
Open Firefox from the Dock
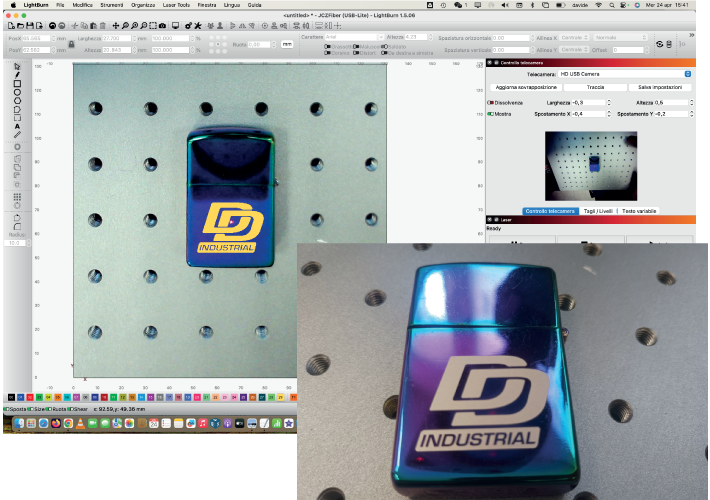pos(56,423)
